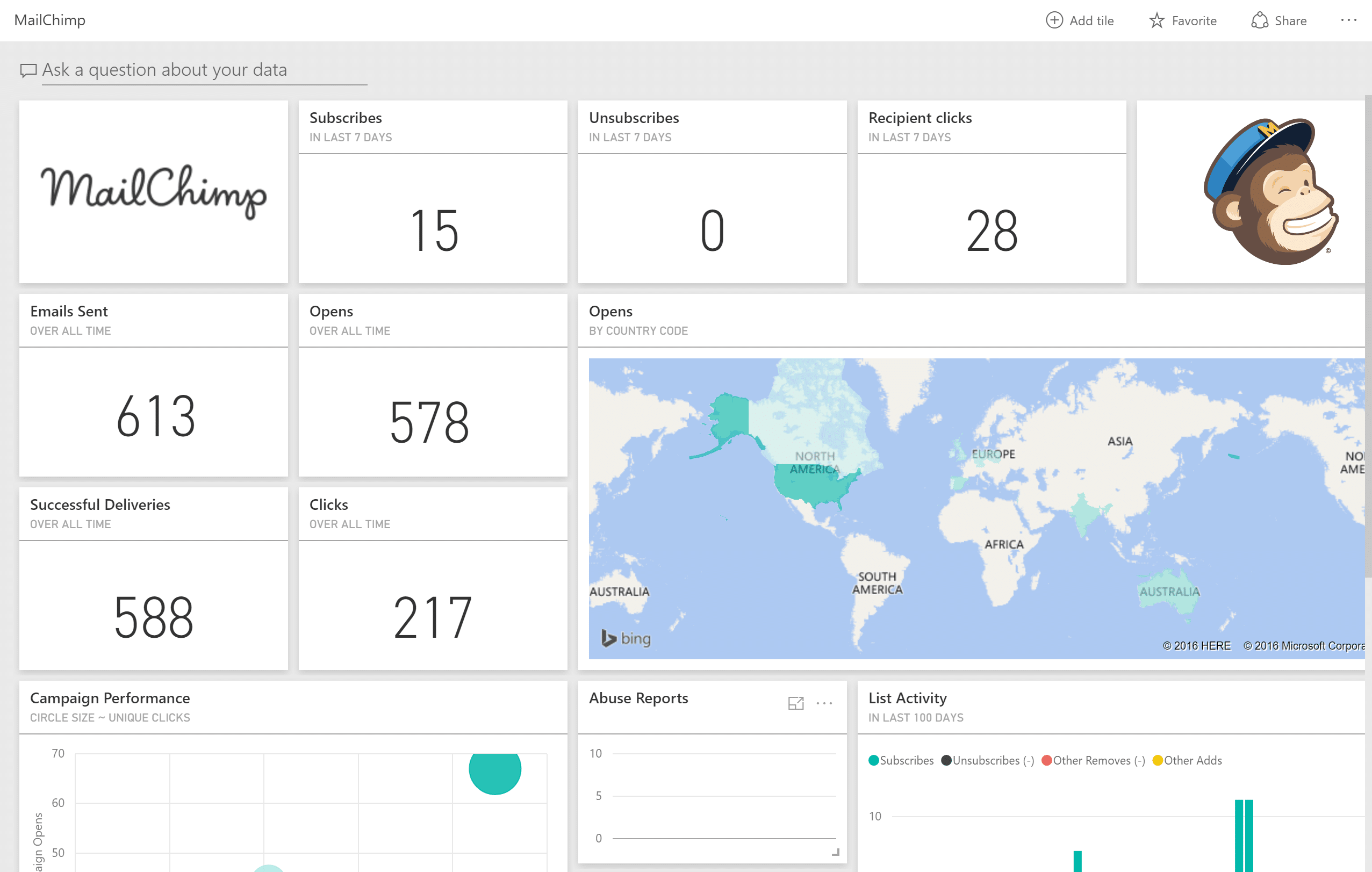This screenshot has width=1372, height=872.
Task: Click the Opens by country code title
Action: coord(610,312)
